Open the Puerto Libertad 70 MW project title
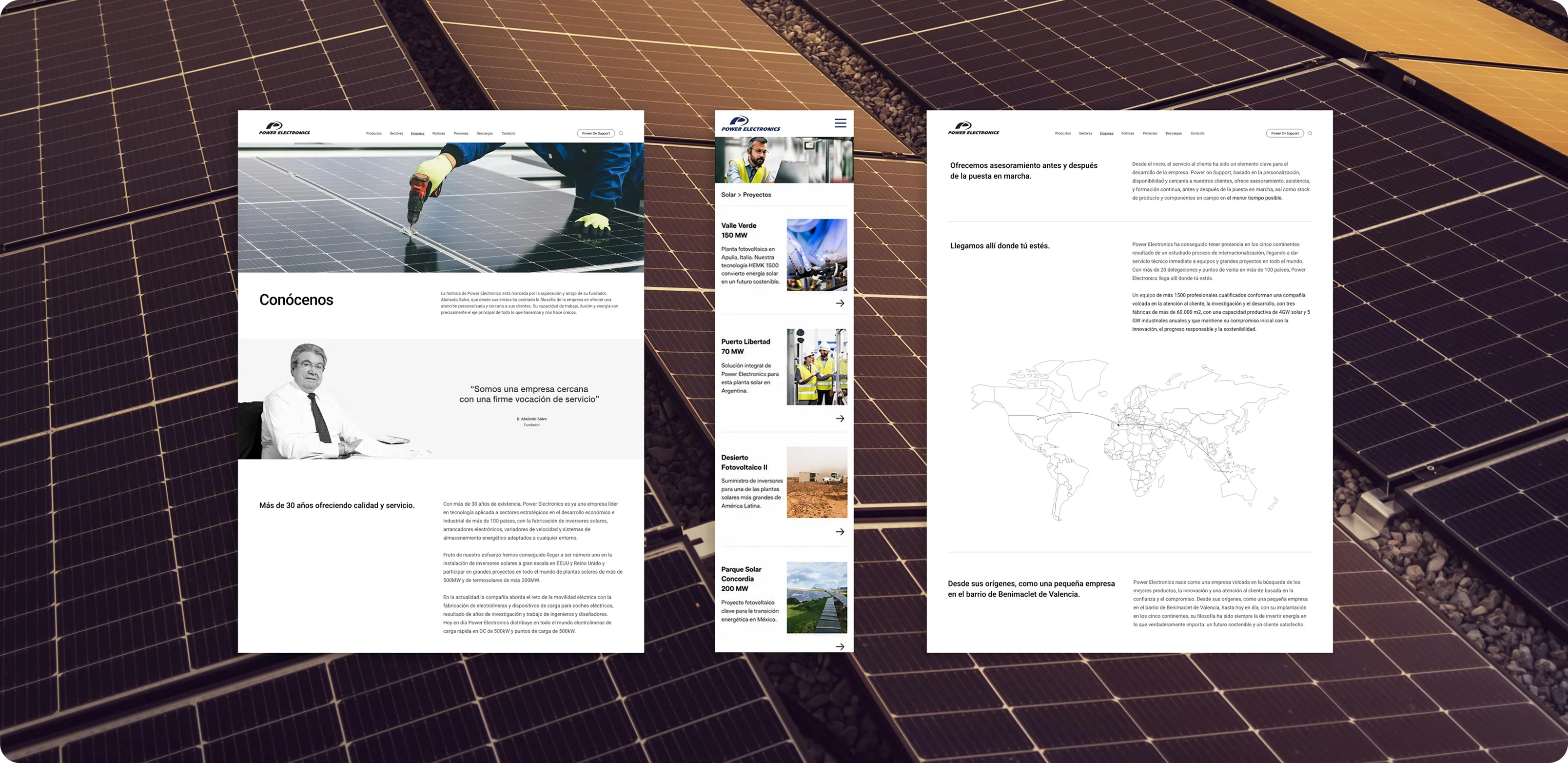The image size is (1568, 763). (745, 346)
